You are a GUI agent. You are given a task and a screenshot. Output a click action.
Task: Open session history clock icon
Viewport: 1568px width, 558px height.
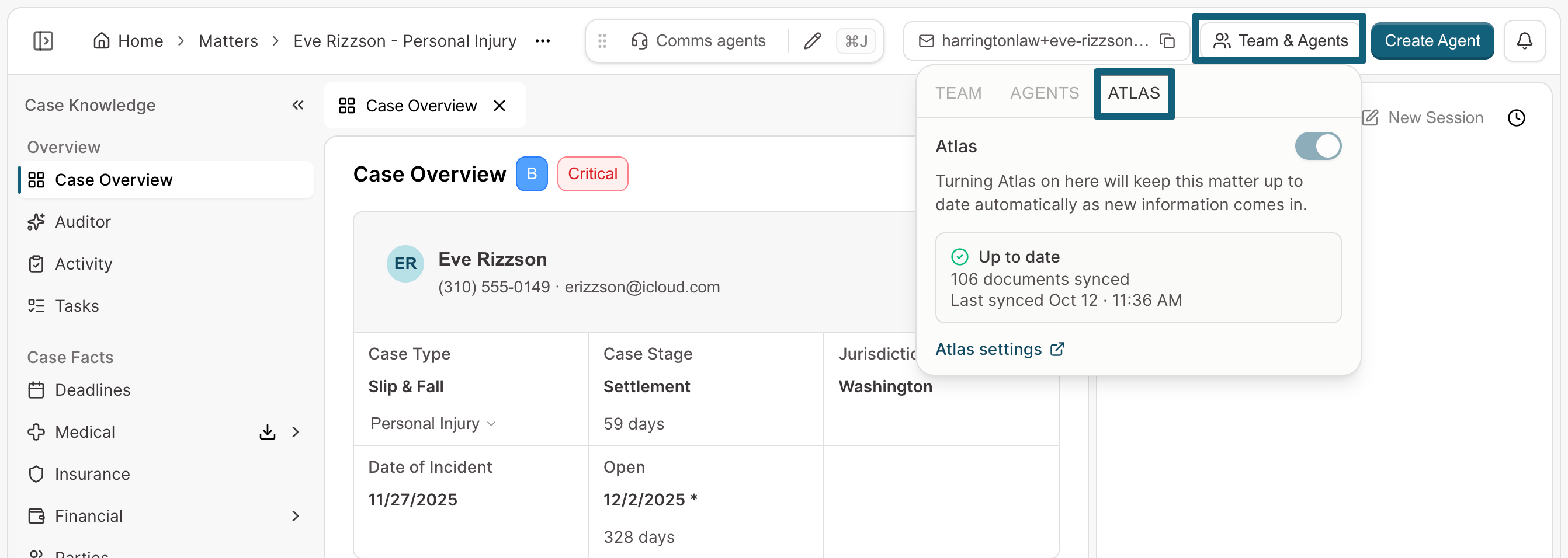click(x=1516, y=117)
